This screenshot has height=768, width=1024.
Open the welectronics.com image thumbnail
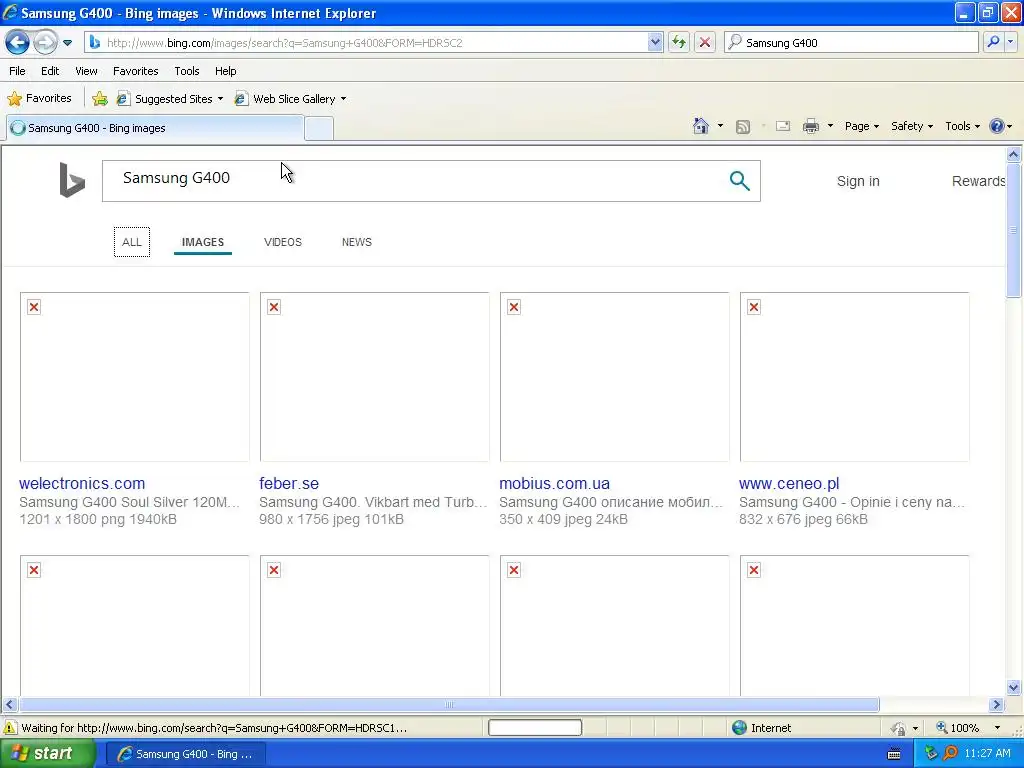pyautogui.click(x=135, y=377)
